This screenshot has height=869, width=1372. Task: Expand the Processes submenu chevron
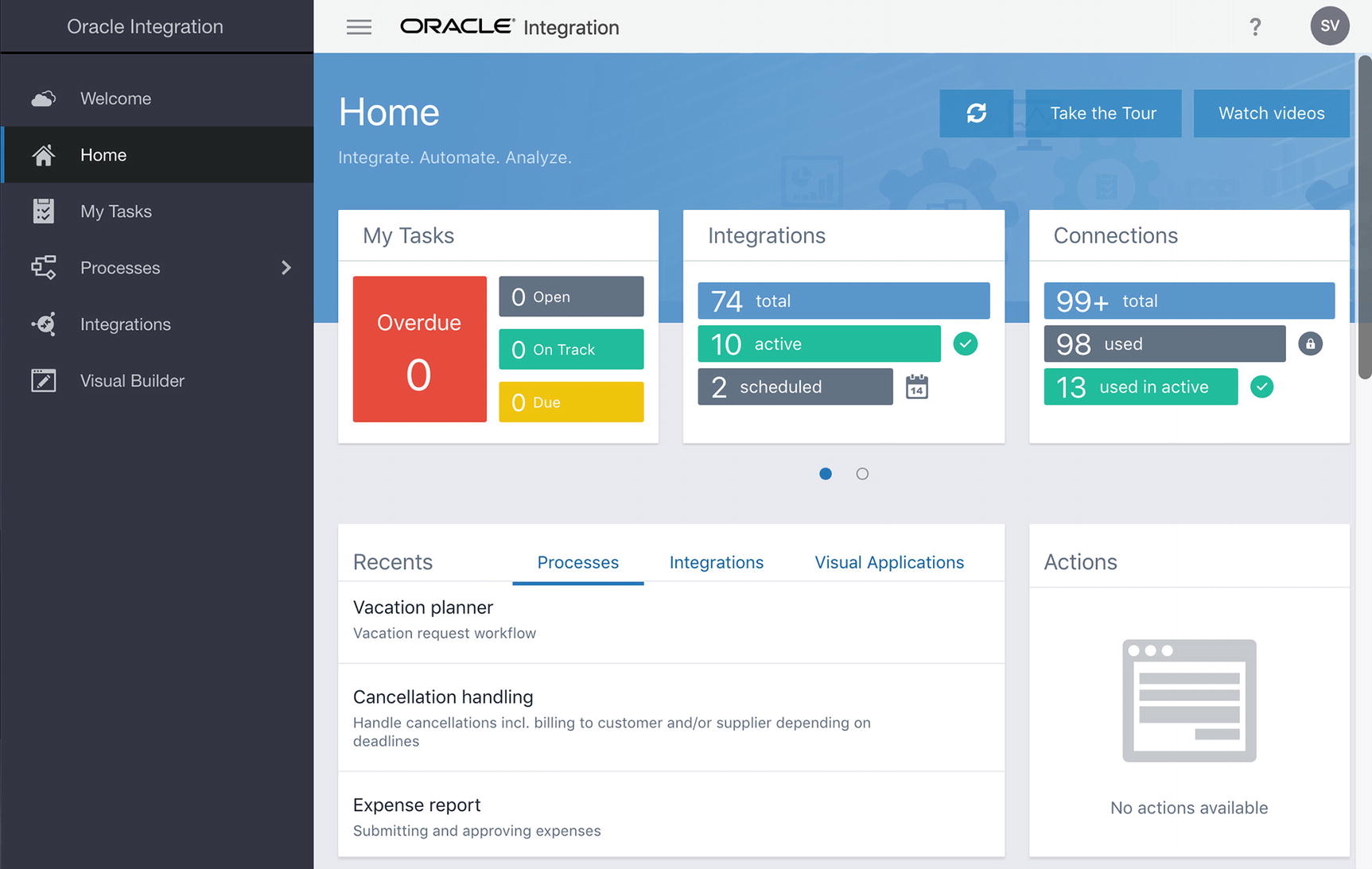point(286,268)
